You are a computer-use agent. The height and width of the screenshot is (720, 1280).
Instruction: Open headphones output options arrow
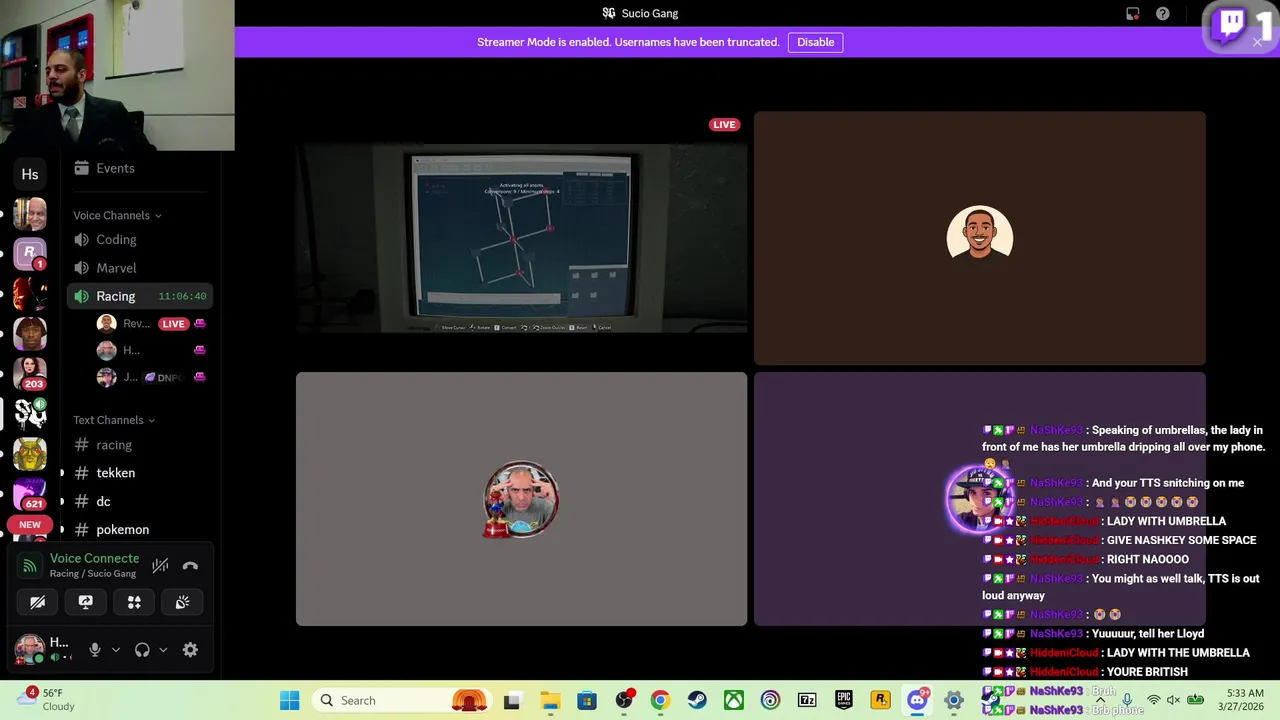163,650
